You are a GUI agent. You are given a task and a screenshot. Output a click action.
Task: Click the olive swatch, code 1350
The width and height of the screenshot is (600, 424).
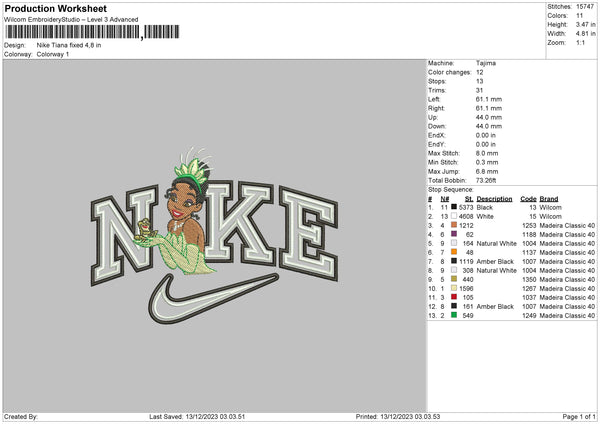(x=454, y=279)
